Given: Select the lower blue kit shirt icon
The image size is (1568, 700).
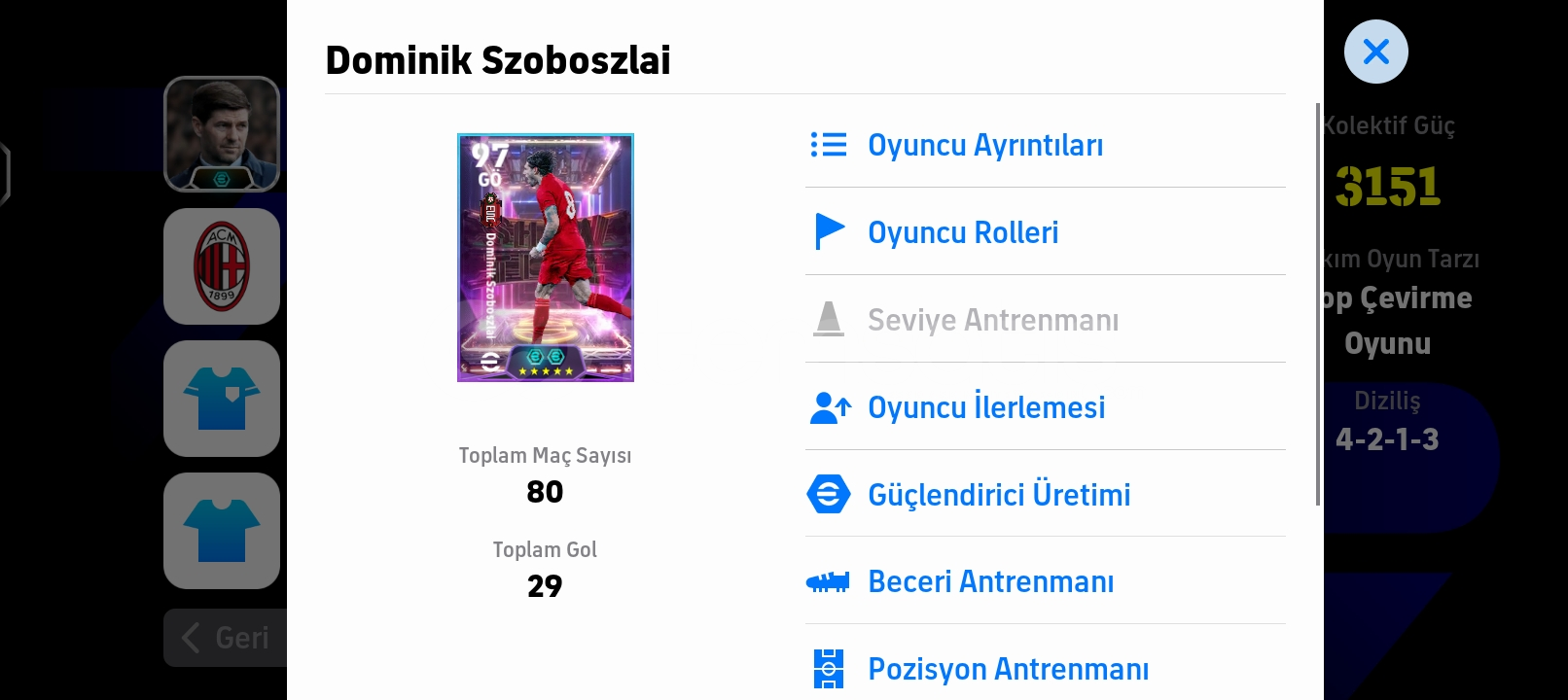Looking at the screenshot, I should (x=222, y=531).
